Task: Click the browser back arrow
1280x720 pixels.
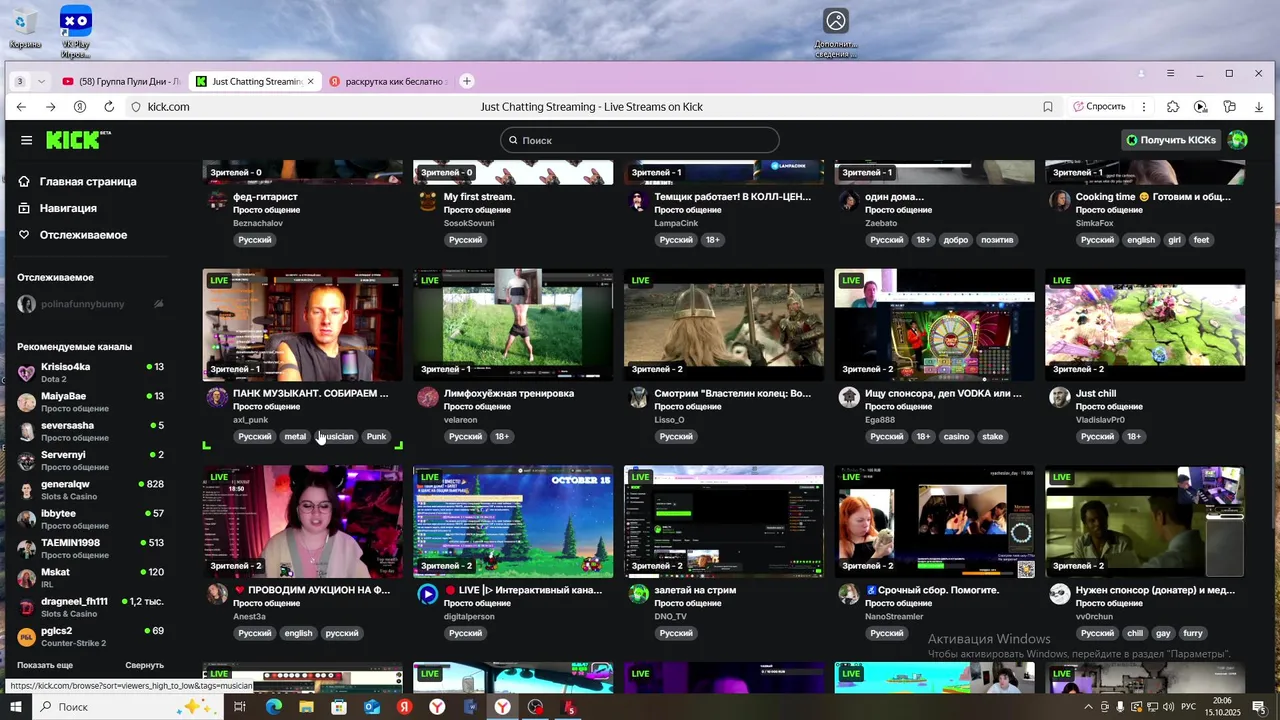Action: click(x=21, y=107)
